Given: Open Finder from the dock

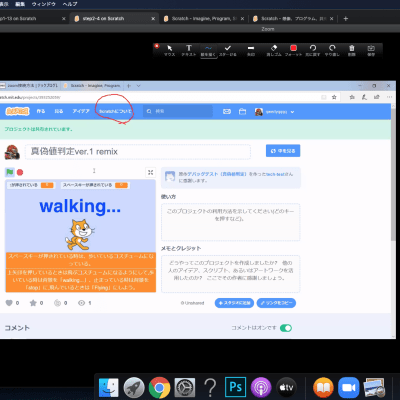Looking at the screenshot, I should [x=109, y=387].
